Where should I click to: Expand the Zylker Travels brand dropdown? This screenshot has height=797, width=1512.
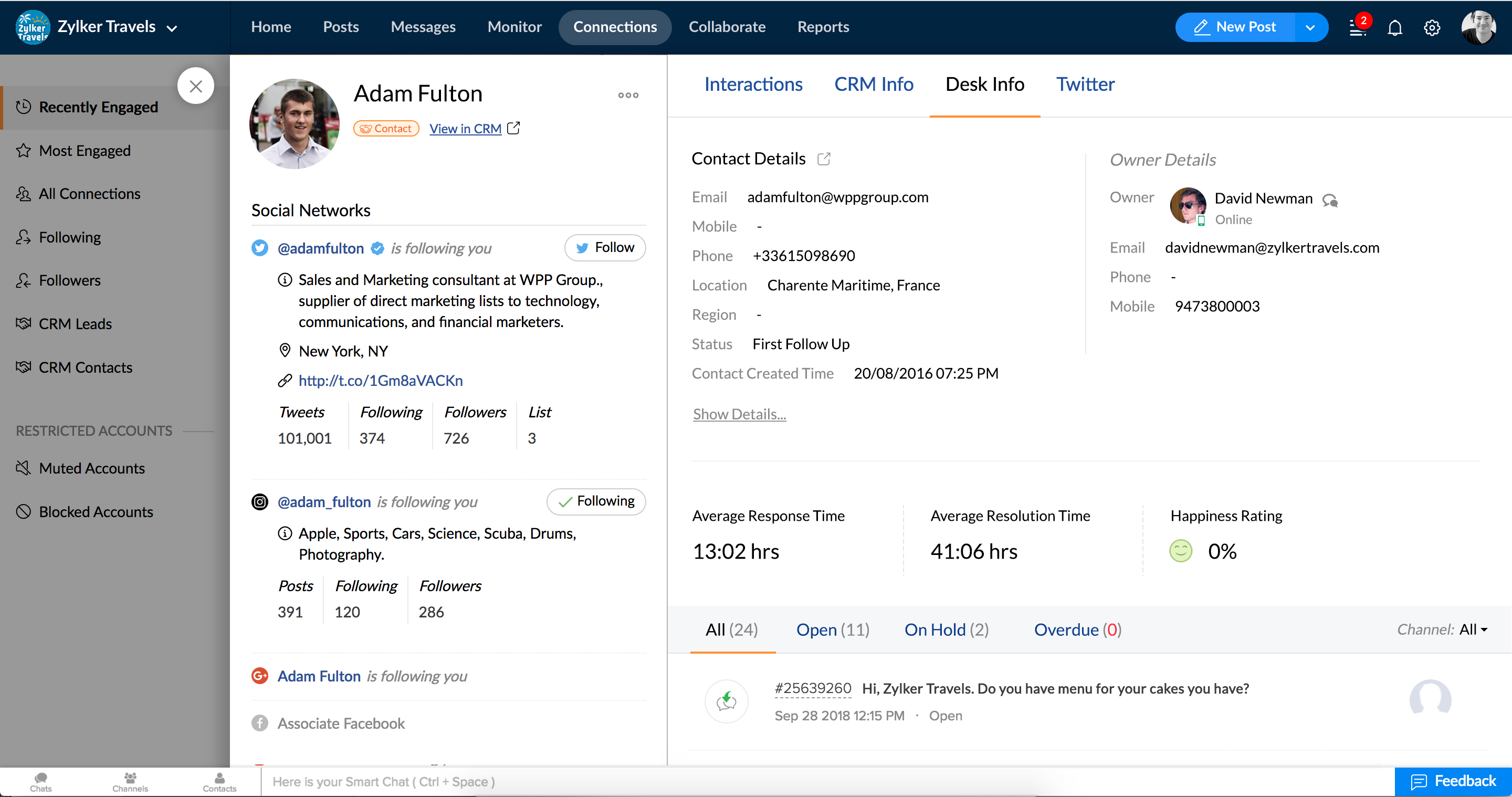coord(172,28)
